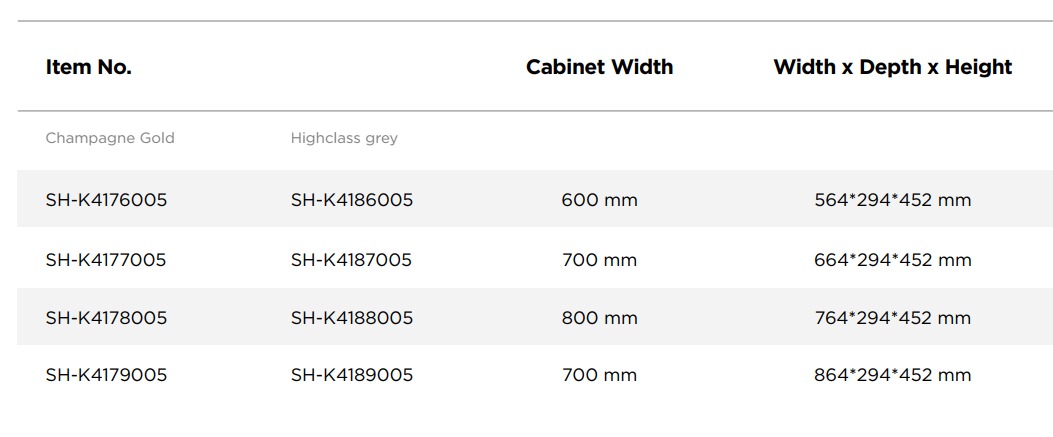Click item number SH-K4186005

coord(352,200)
